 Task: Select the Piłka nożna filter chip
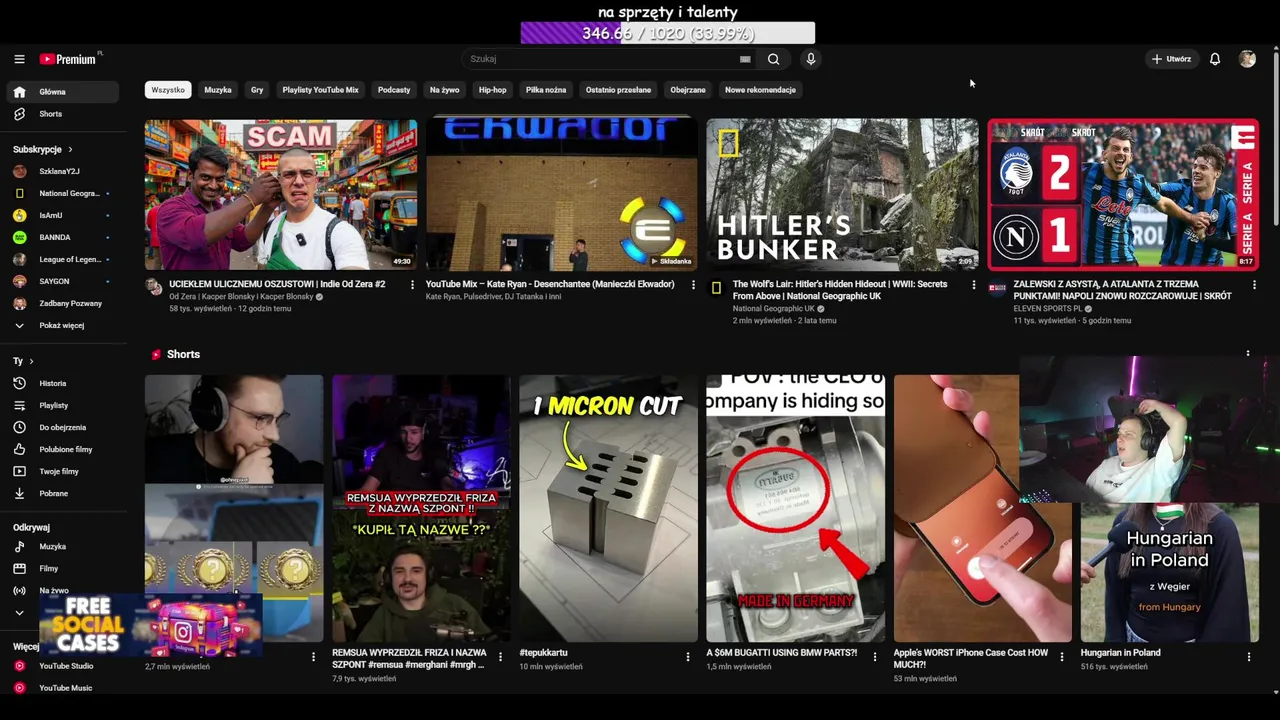(x=546, y=90)
